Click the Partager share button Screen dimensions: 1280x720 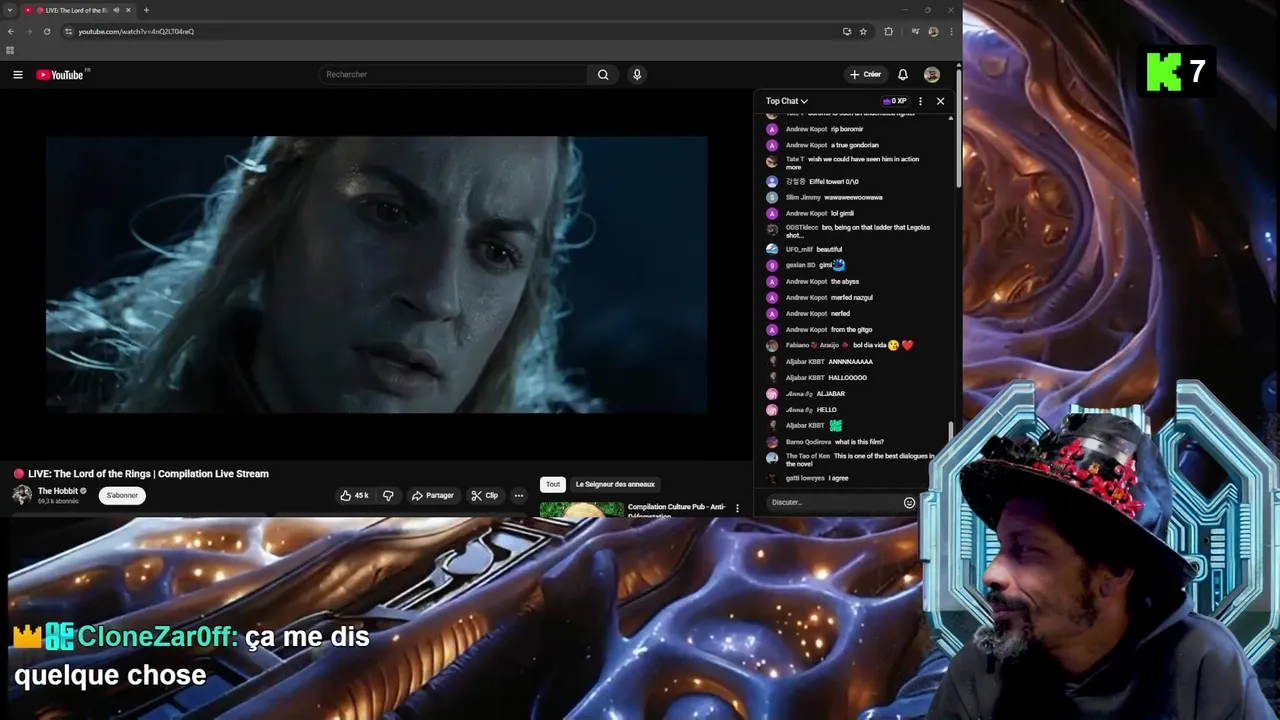pyautogui.click(x=433, y=495)
